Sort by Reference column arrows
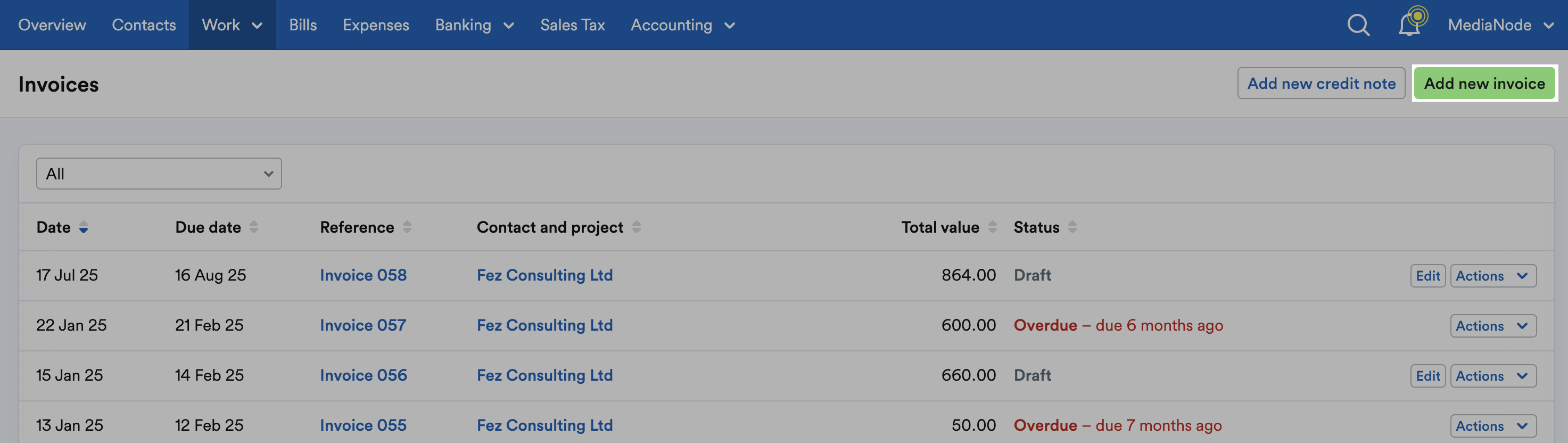The width and height of the screenshot is (1568, 443). point(407,227)
